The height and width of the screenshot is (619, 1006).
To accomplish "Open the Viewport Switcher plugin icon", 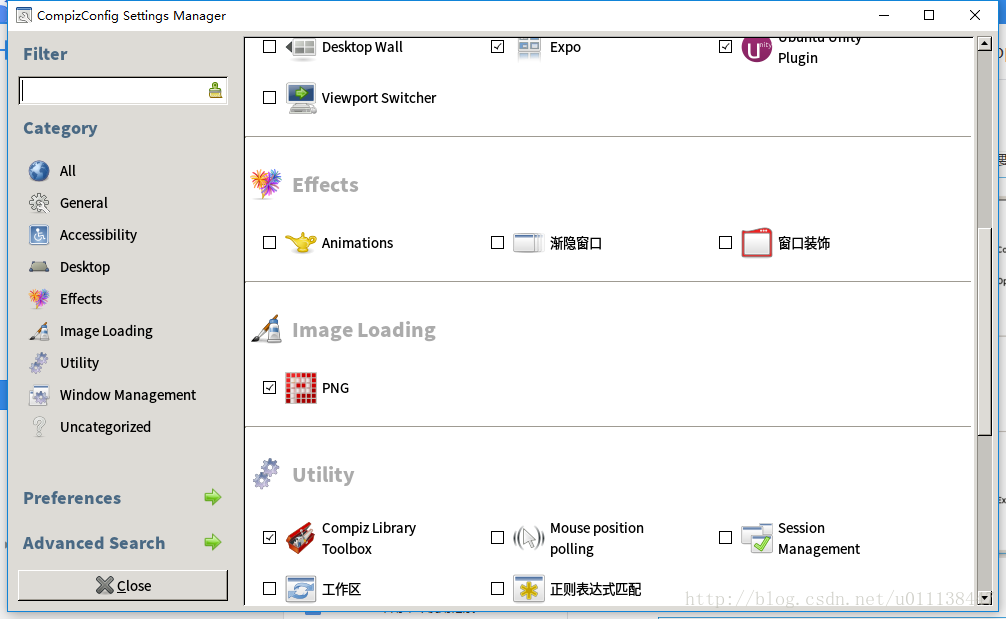I will (x=301, y=98).
